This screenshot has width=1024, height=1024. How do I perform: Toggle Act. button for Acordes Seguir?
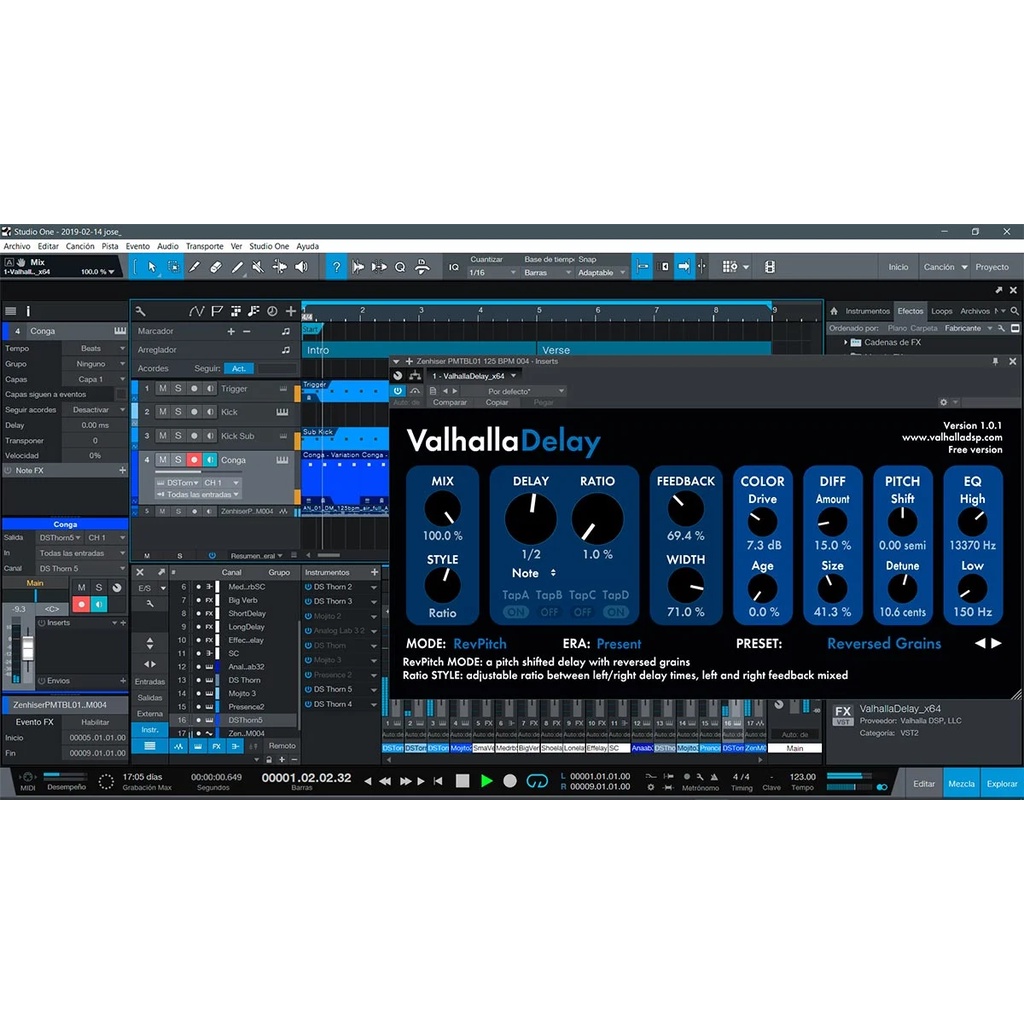click(239, 368)
